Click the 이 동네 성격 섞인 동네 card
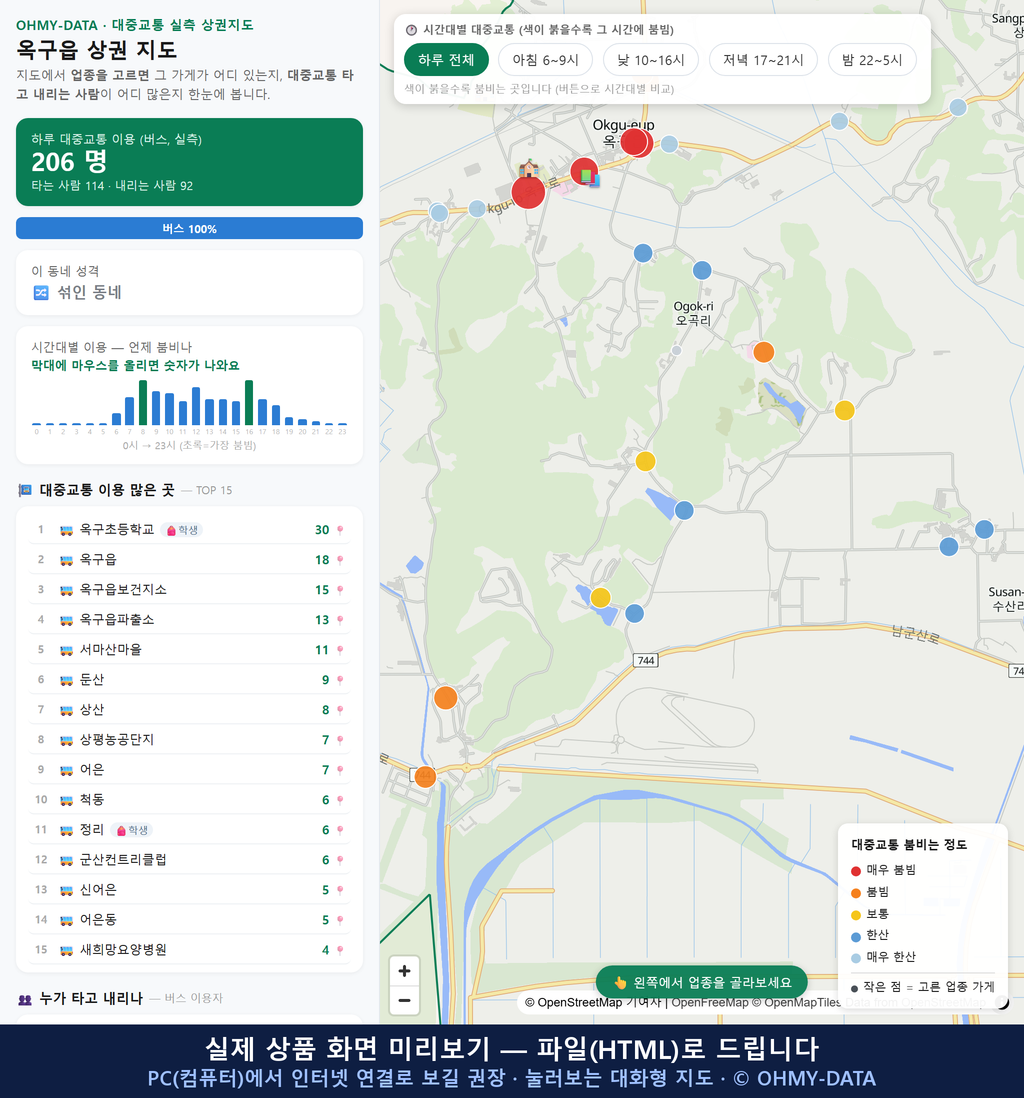This screenshot has width=1024, height=1098. 189,283
